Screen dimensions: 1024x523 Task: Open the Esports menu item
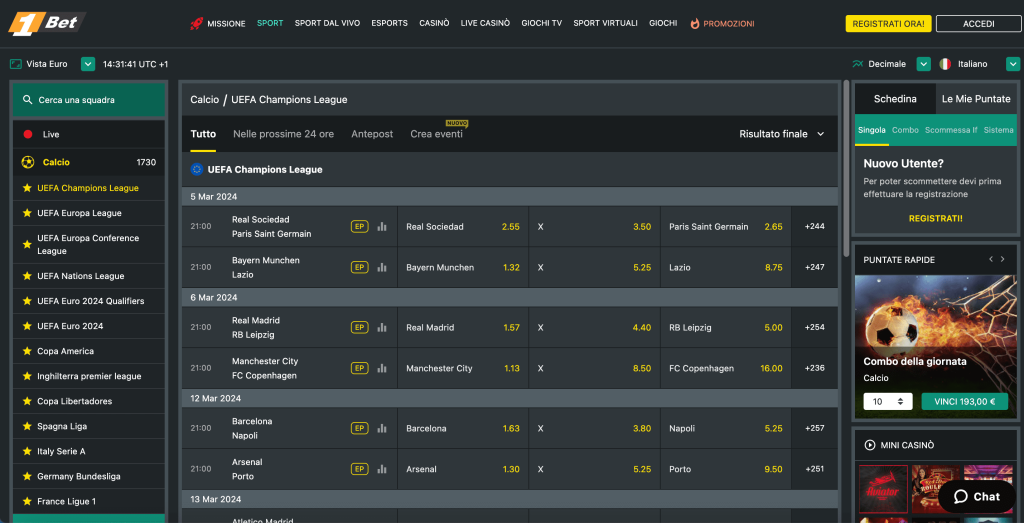click(389, 24)
